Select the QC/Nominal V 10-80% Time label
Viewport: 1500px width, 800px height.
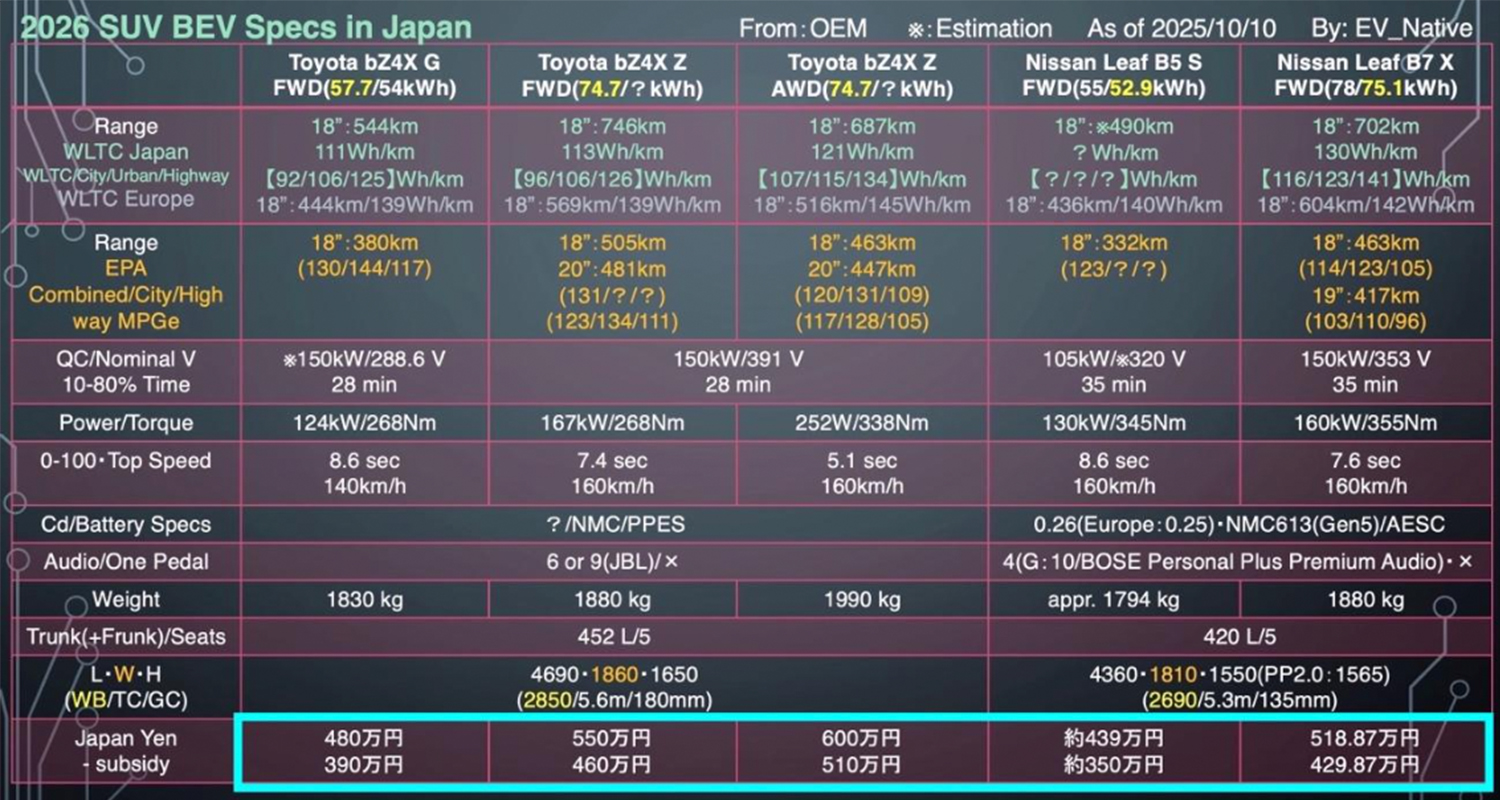click(x=124, y=372)
